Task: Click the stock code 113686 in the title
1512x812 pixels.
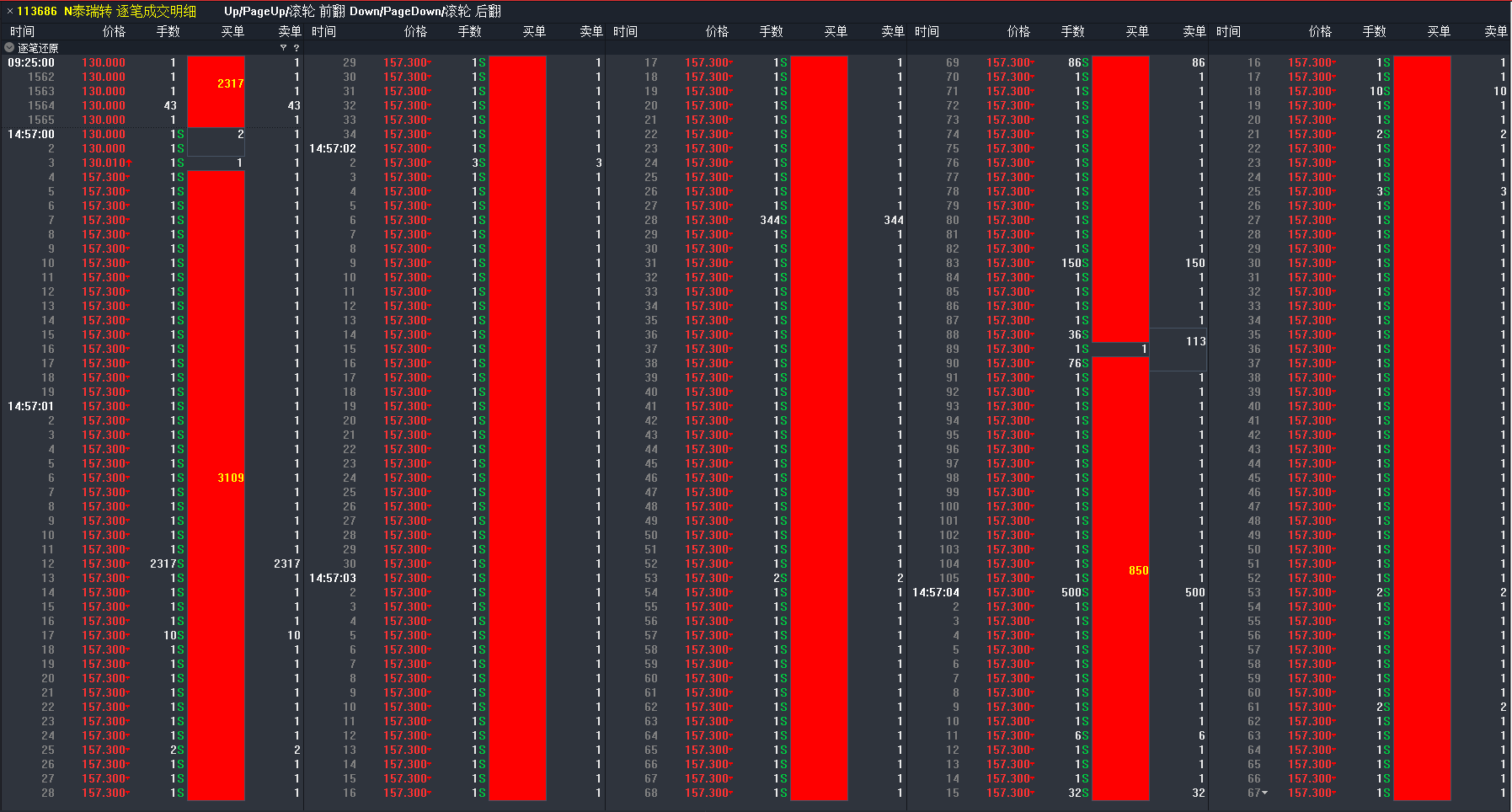Action: [x=37, y=12]
